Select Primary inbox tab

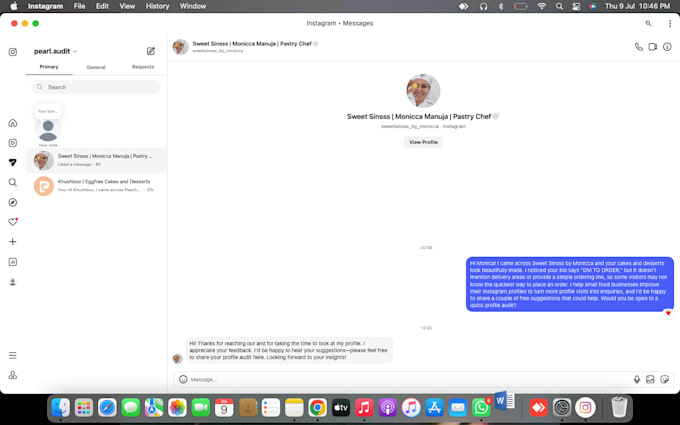click(x=49, y=67)
